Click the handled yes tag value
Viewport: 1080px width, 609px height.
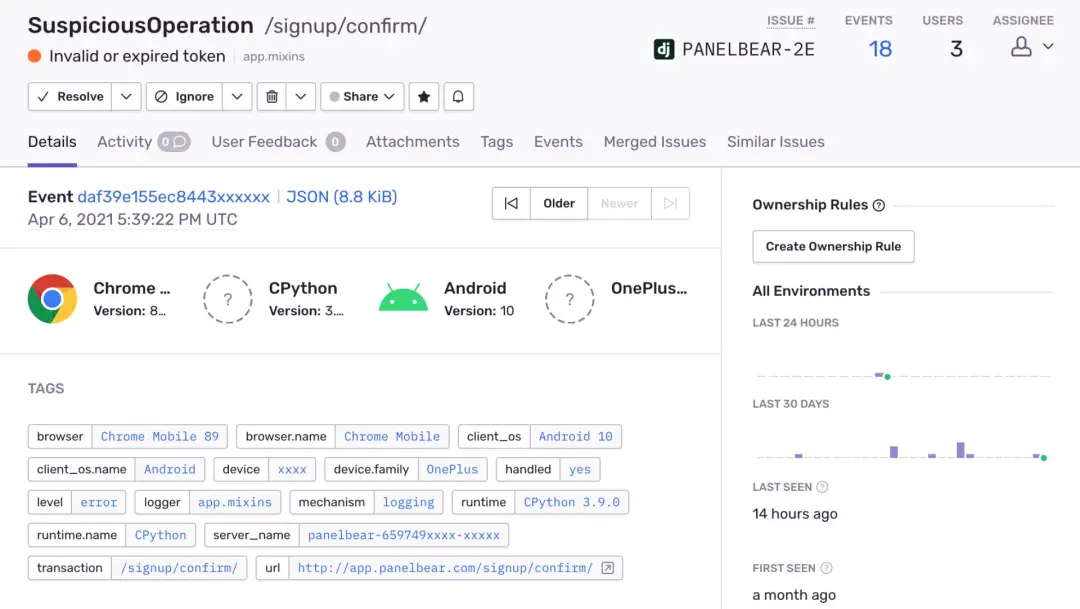point(580,469)
